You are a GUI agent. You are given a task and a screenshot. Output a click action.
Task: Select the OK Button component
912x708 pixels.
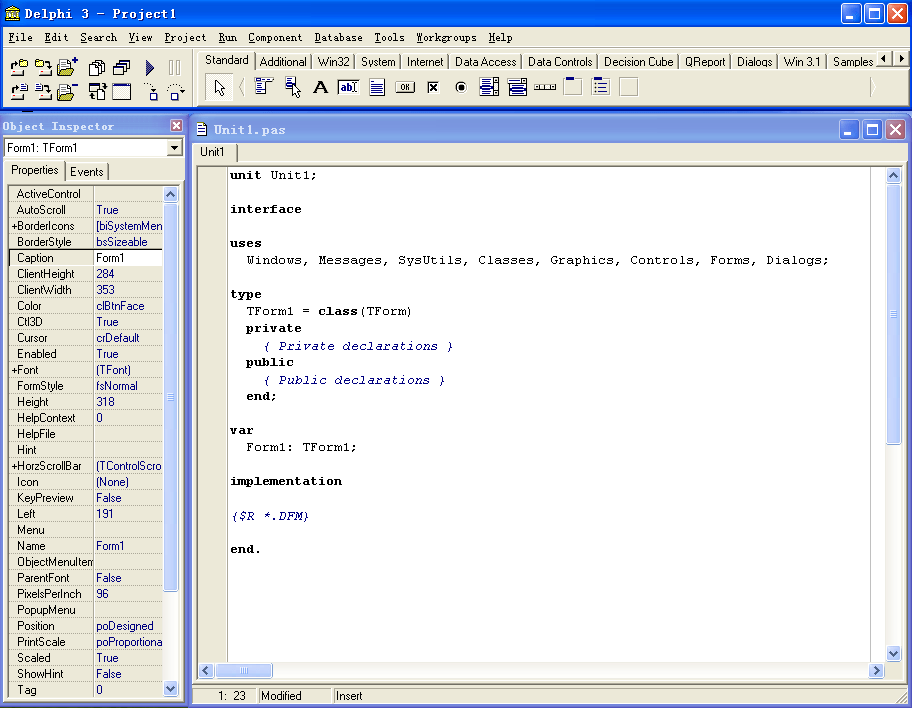click(x=405, y=87)
